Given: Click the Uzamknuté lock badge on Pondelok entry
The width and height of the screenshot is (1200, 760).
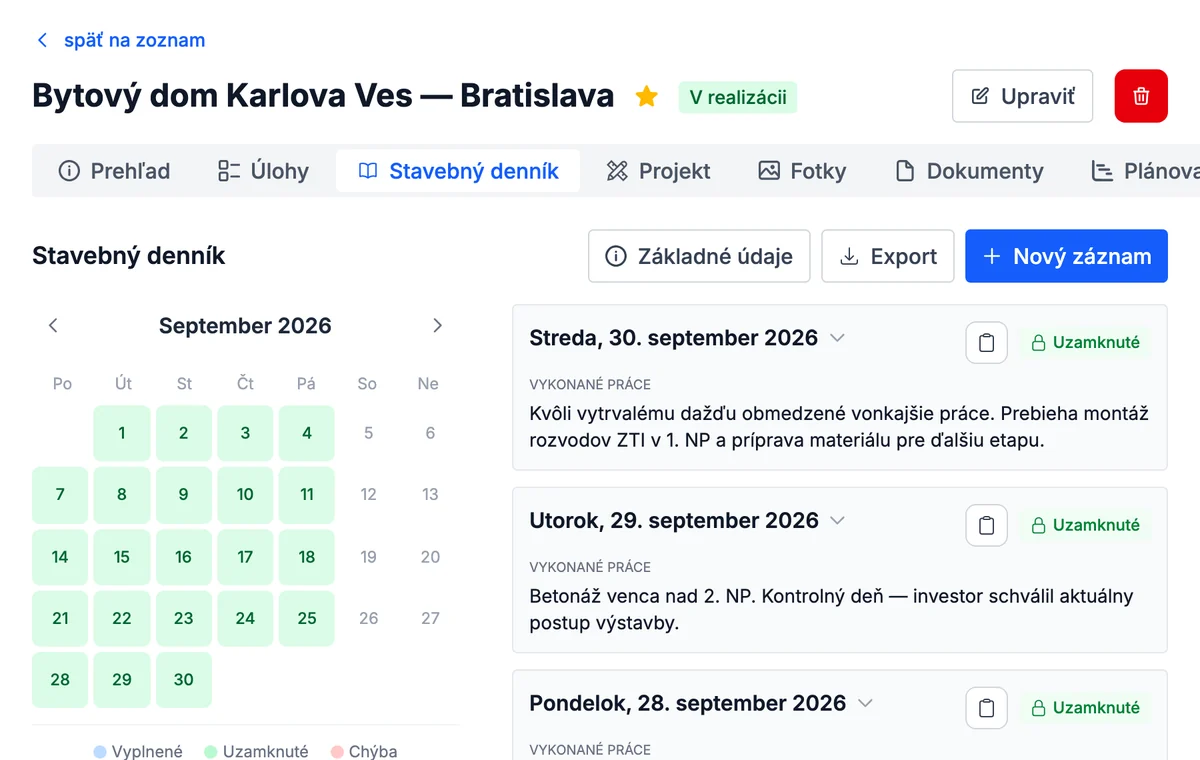Looking at the screenshot, I should (x=1085, y=708).
